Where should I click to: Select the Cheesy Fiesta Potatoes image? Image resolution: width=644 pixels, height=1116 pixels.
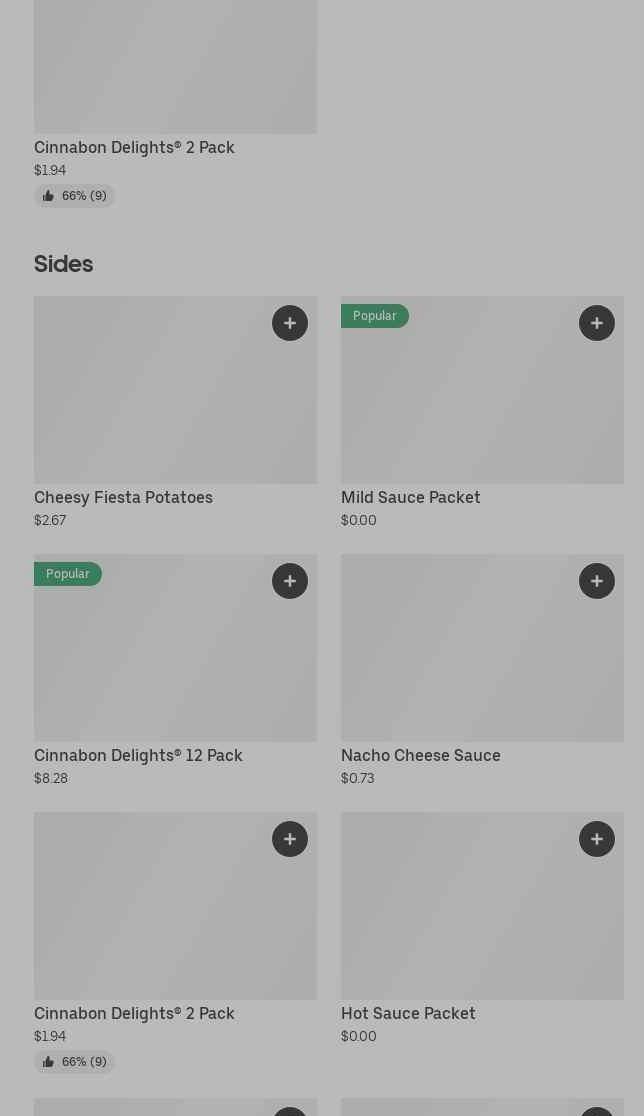[175, 390]
